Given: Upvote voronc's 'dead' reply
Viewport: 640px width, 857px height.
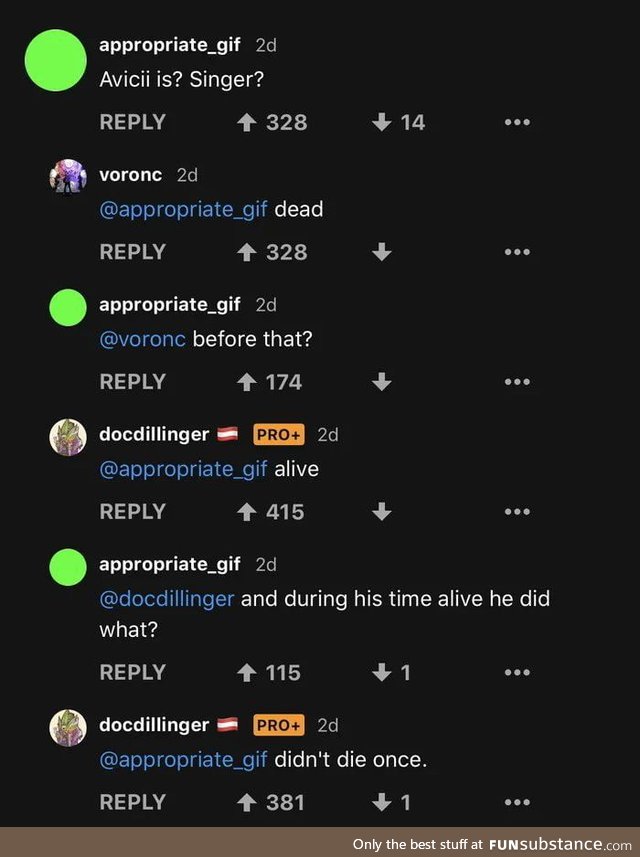Looking at the screenshot, I should pyautogui.click(x=245, y=252).
